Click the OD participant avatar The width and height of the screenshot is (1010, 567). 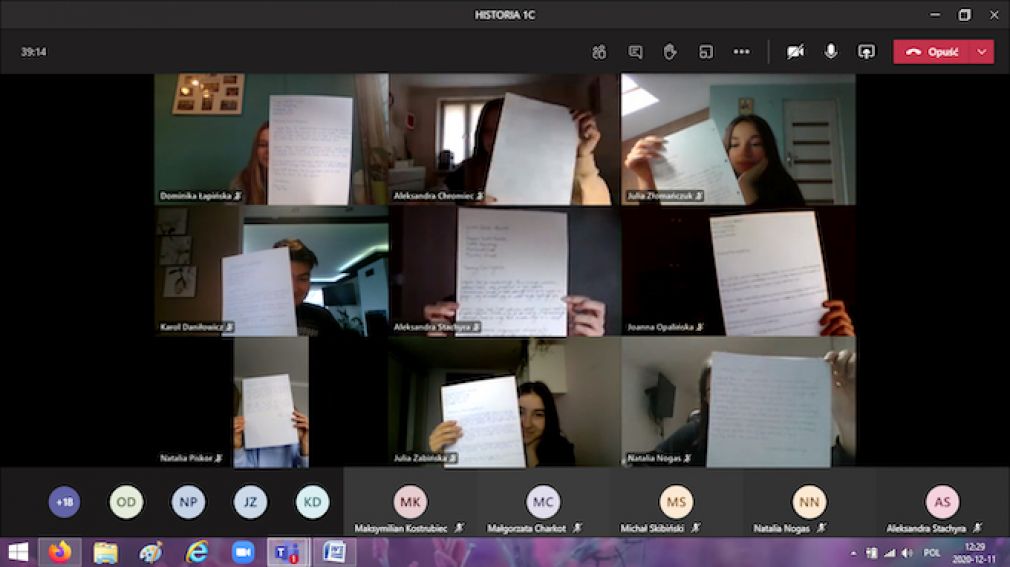(x=126, y=502)
